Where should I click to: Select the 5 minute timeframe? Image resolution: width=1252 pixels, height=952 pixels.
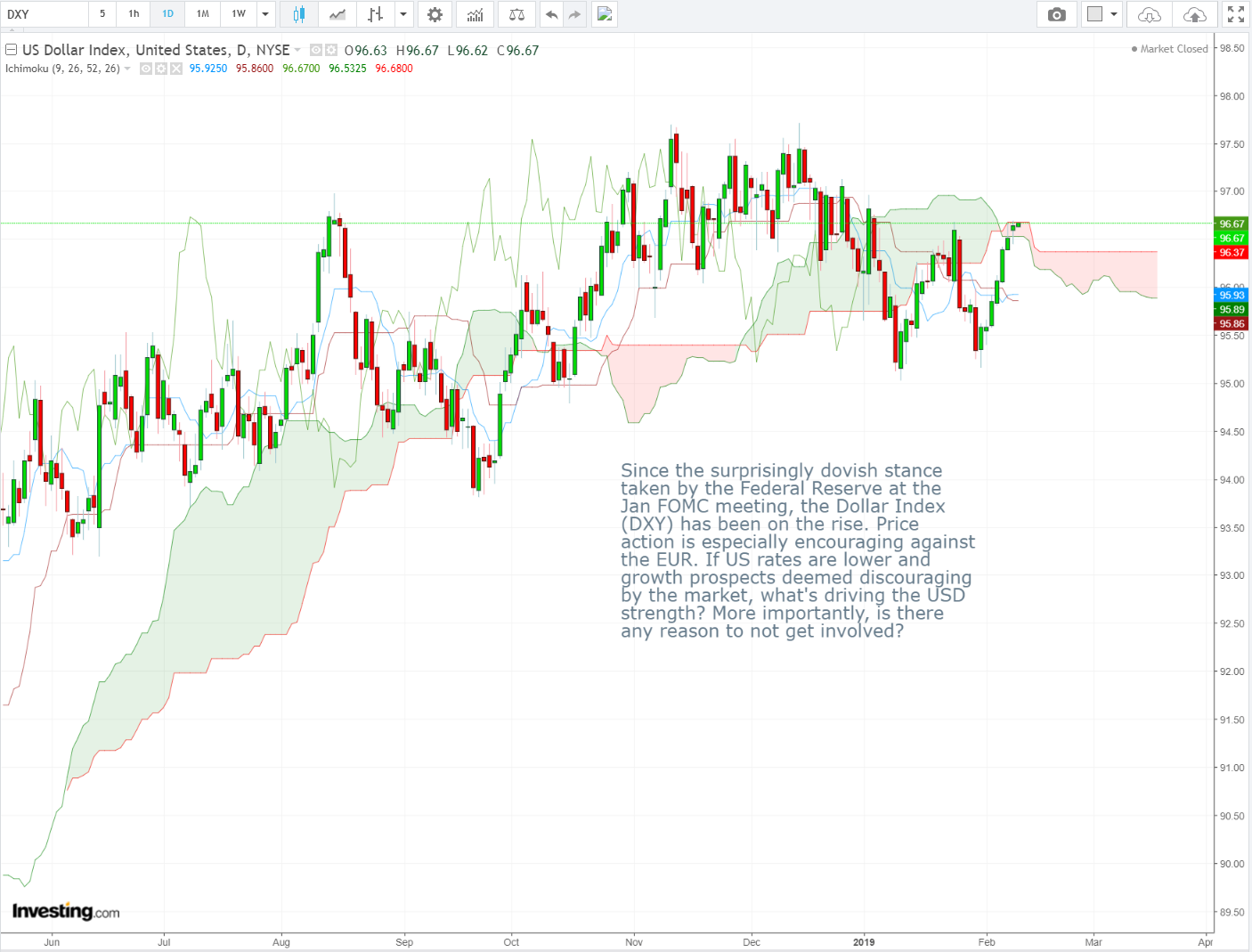(102, 14)
